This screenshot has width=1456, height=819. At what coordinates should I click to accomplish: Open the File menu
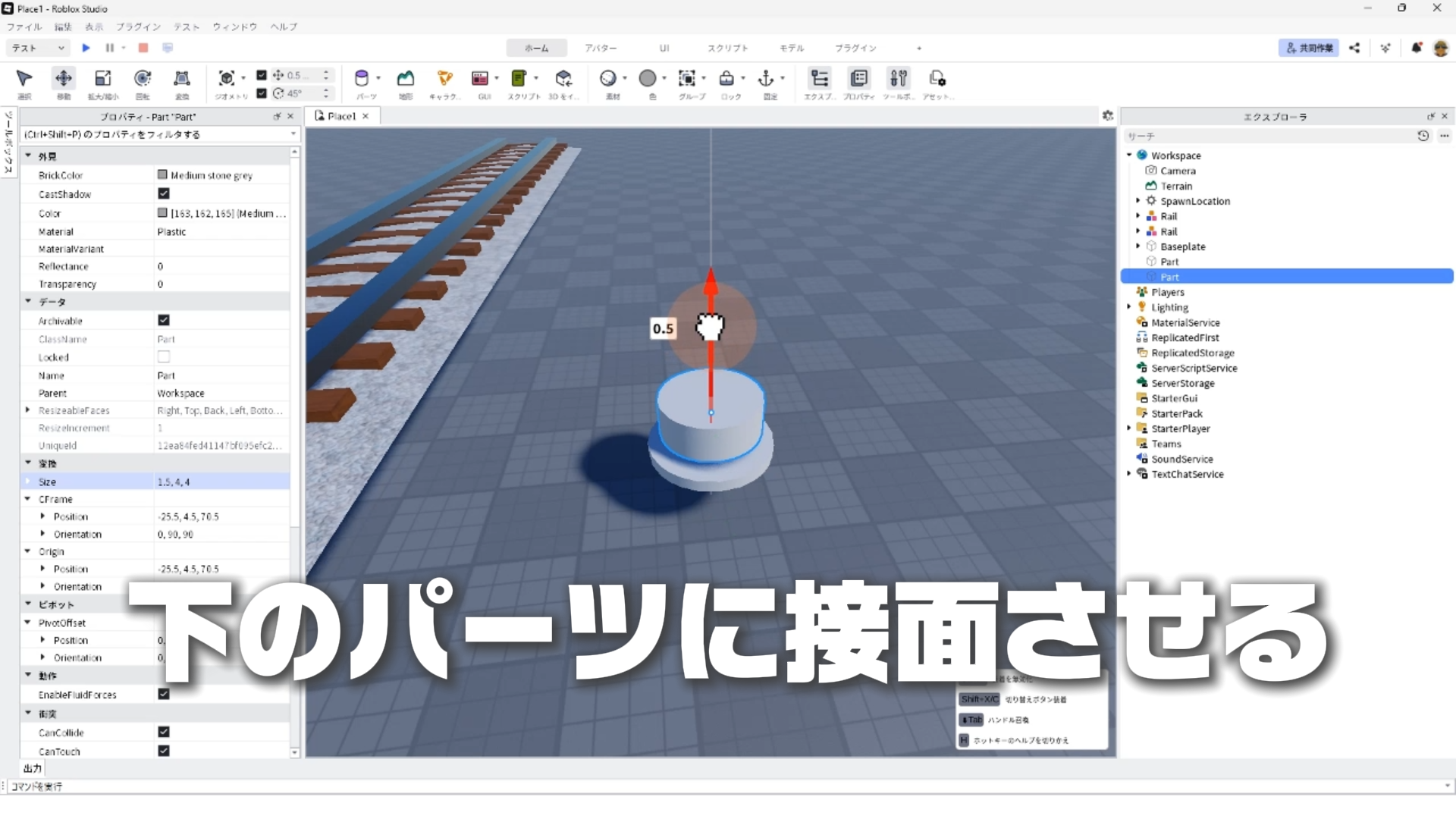[x=24, y=27]
